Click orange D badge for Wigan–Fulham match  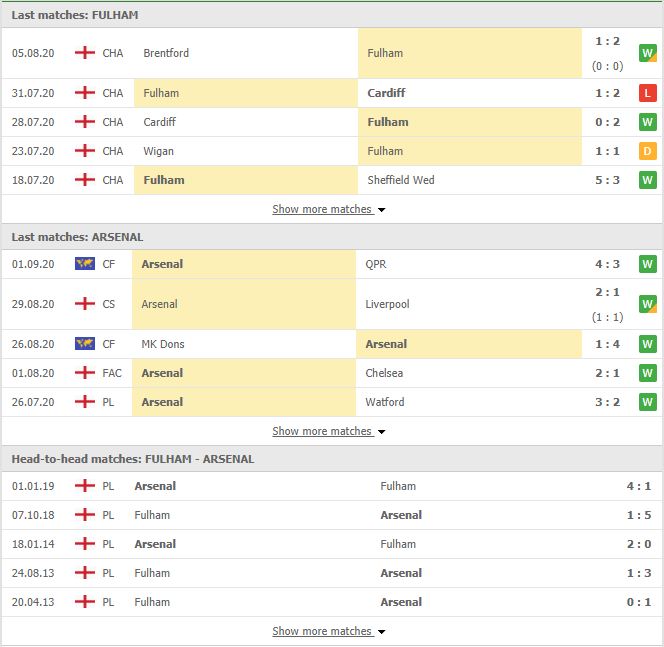tap(647, 151)
